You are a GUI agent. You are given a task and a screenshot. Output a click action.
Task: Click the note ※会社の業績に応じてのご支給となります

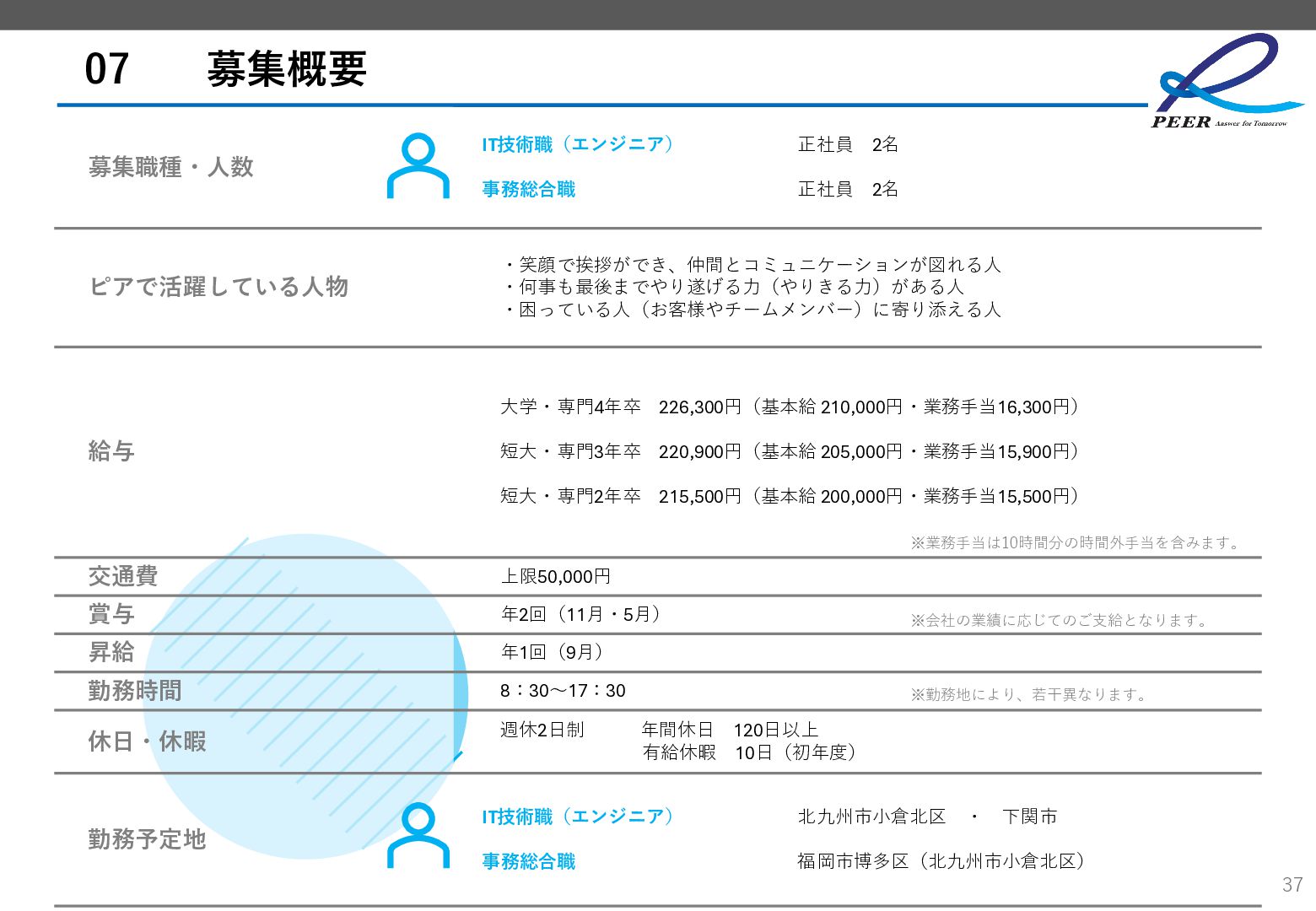(x=1061, y=620)
